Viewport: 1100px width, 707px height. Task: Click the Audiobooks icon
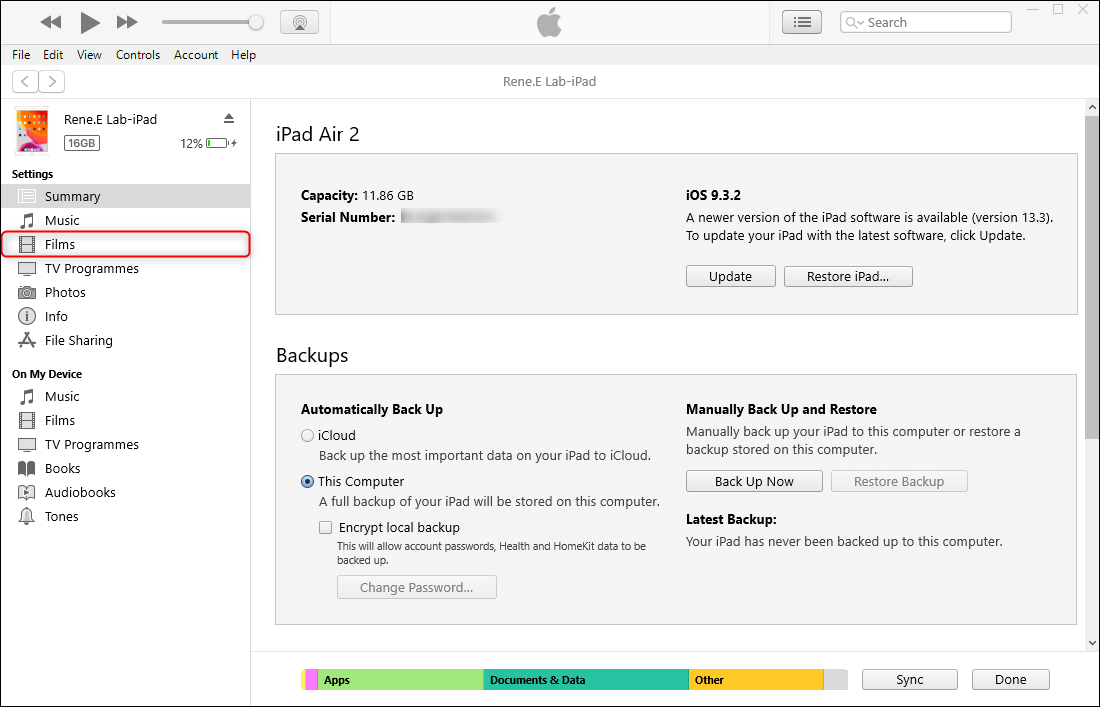pos(27,492)
